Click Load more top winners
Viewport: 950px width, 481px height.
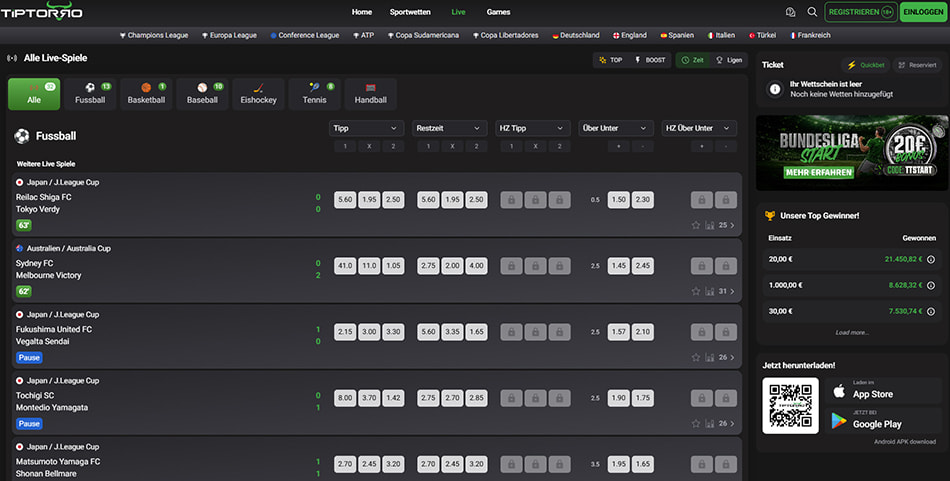[852, 332]
